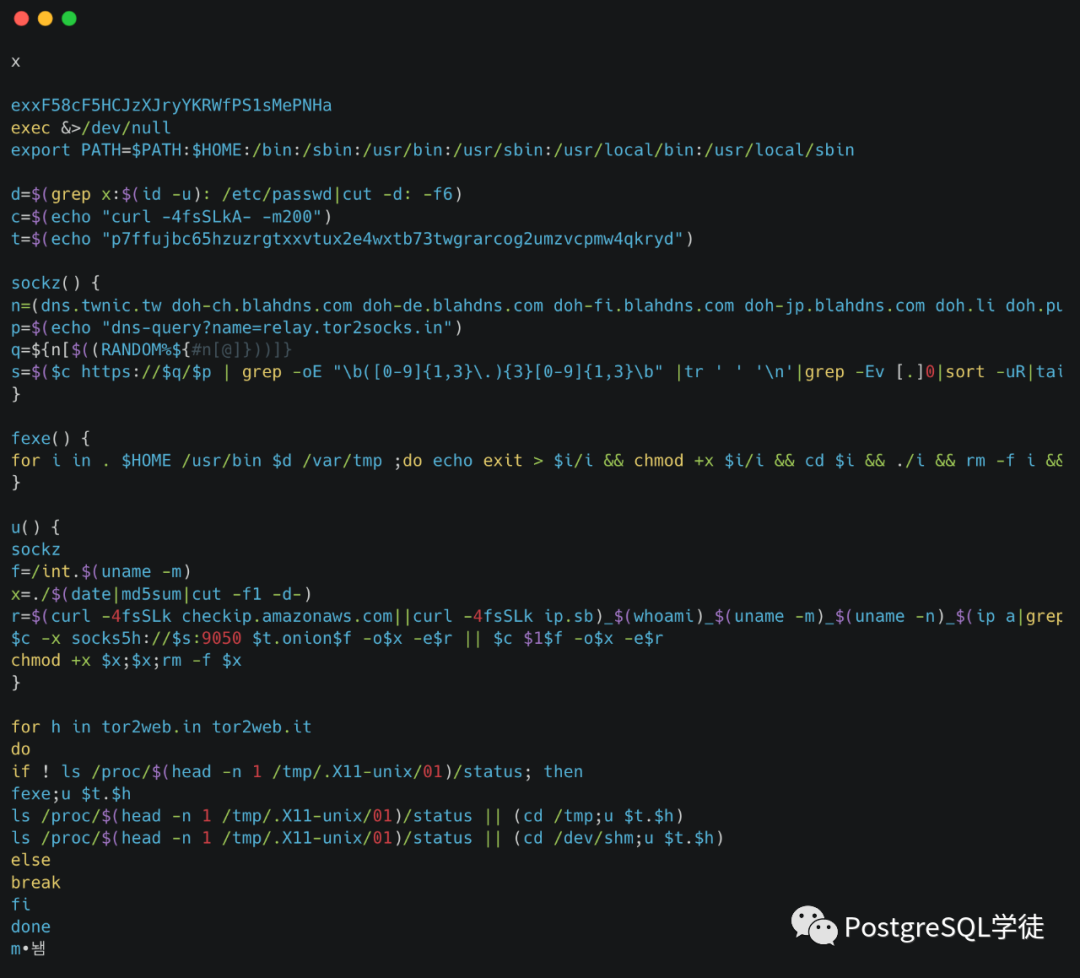Click the "else" keyword line
This screenshot has width=1080, height=978.
(x=31, y=860)
